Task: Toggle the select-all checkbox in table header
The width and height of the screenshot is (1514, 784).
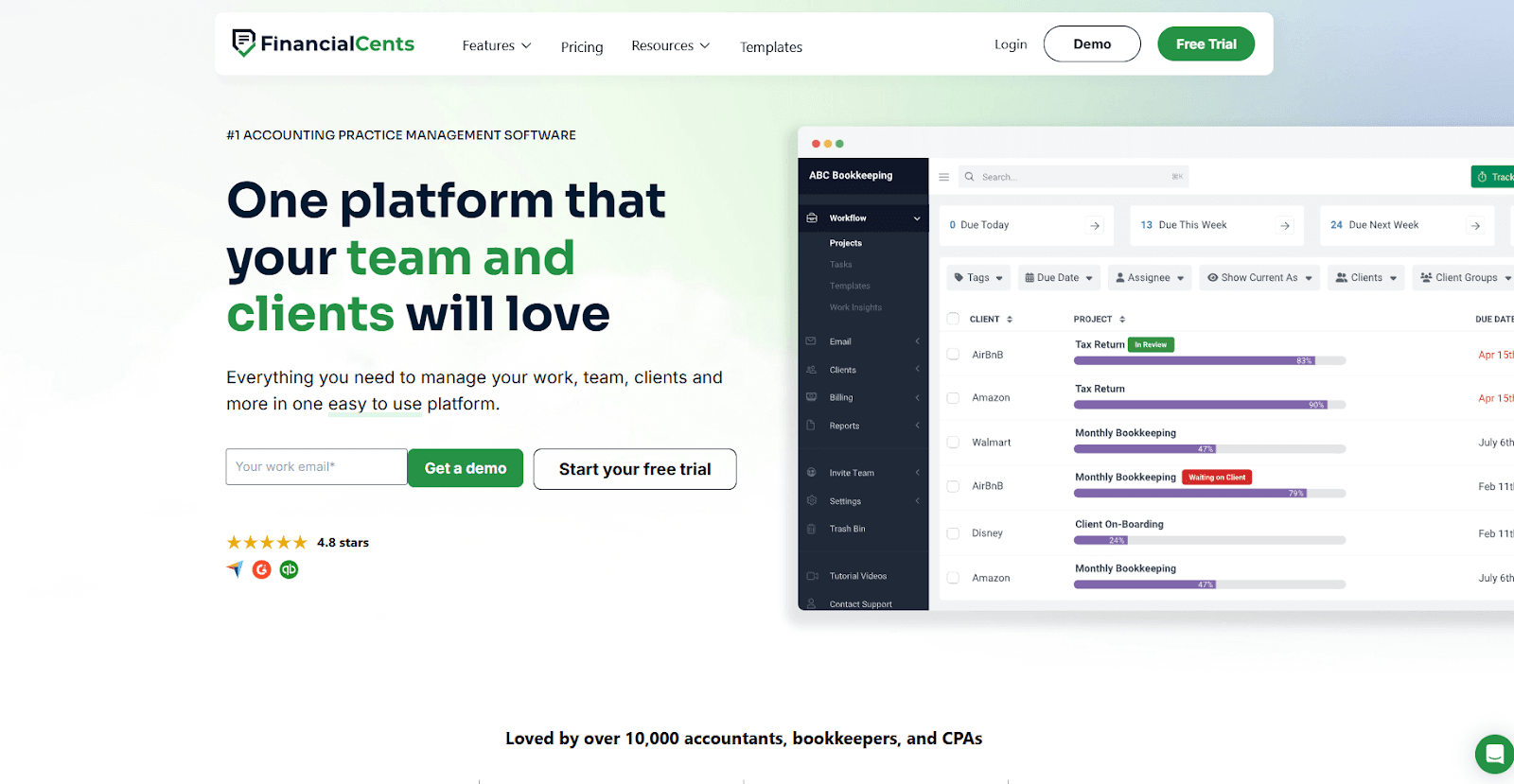Action: click(x=953, y=319)
